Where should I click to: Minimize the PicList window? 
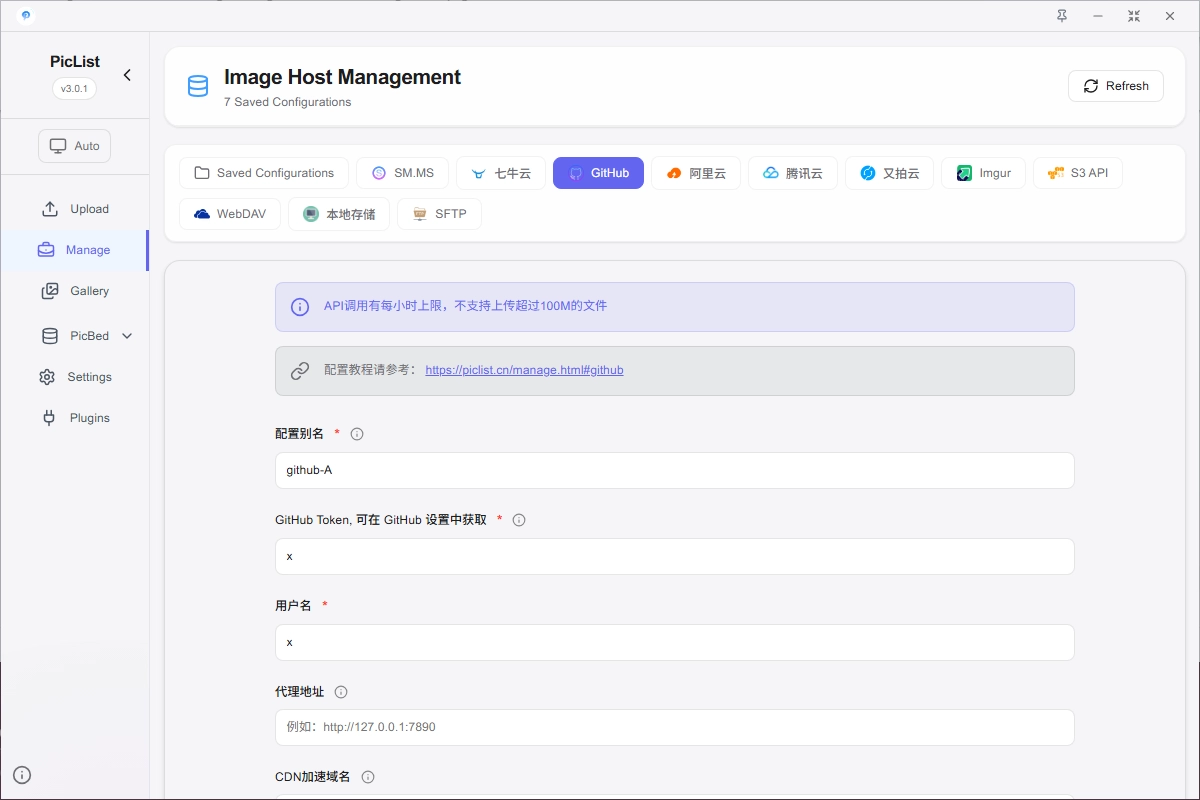pyautogui.click(x=1098, y=16)
